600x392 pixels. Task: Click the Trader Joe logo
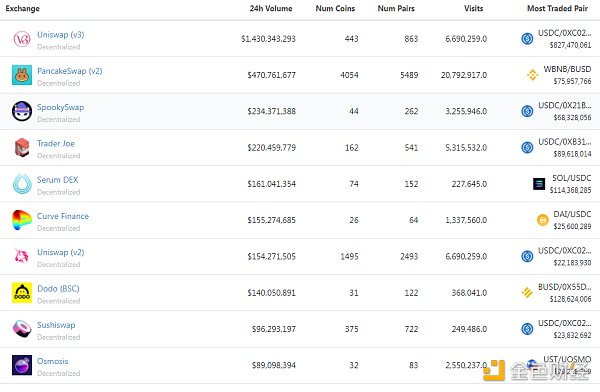pyautogui.click(x=22, y=148)
